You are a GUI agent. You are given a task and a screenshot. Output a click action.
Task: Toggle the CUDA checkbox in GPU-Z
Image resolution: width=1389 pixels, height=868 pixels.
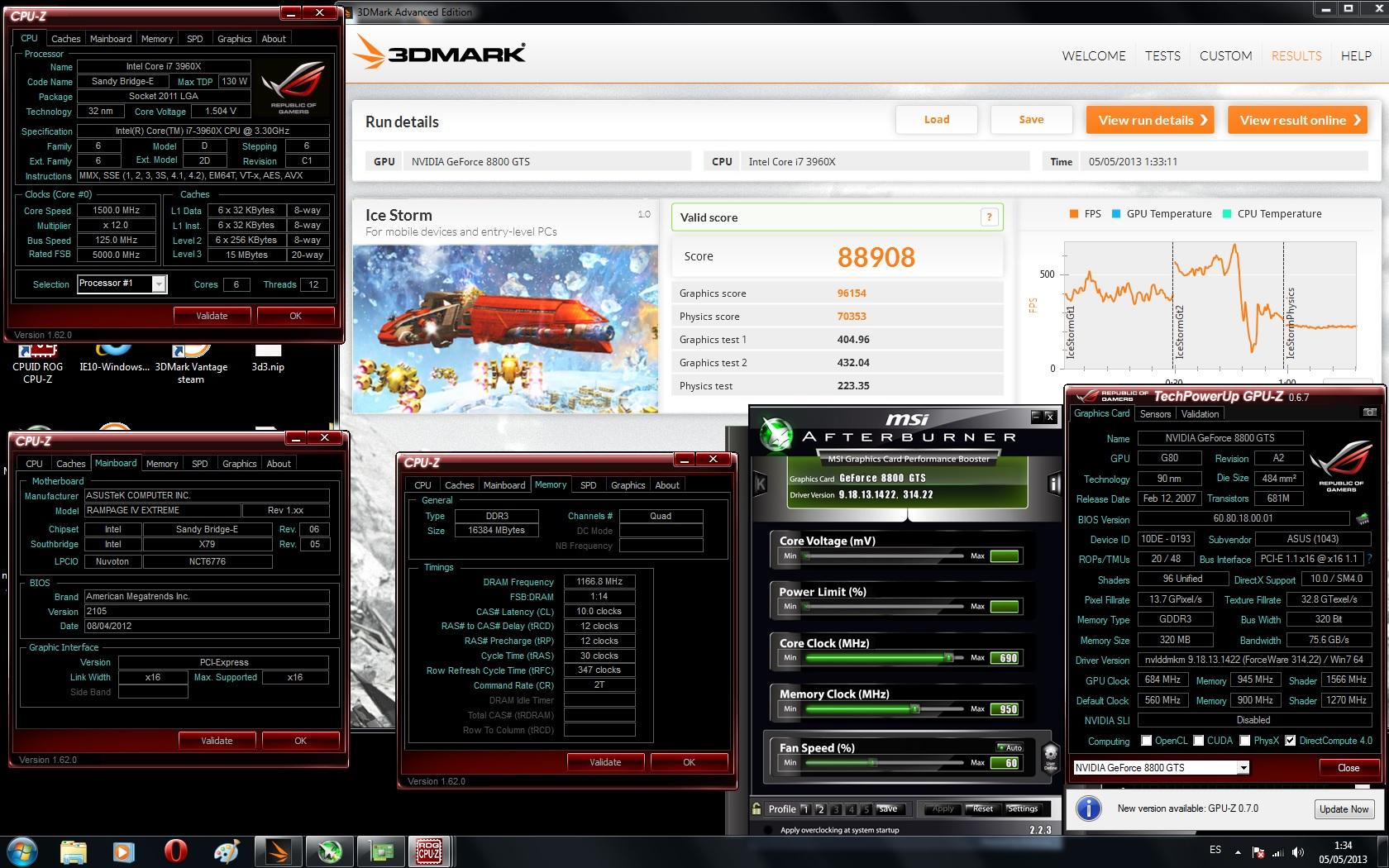click(1198, 741)
